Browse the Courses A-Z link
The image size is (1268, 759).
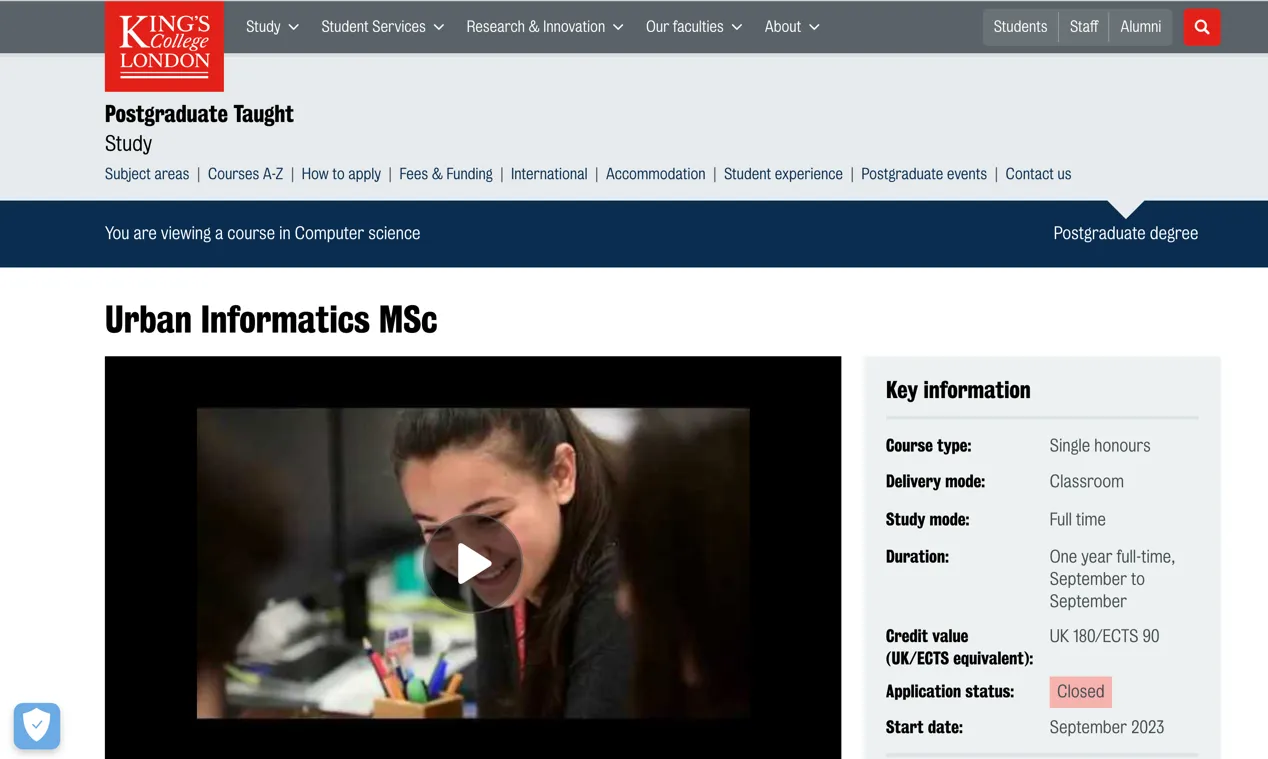[245, 174]
